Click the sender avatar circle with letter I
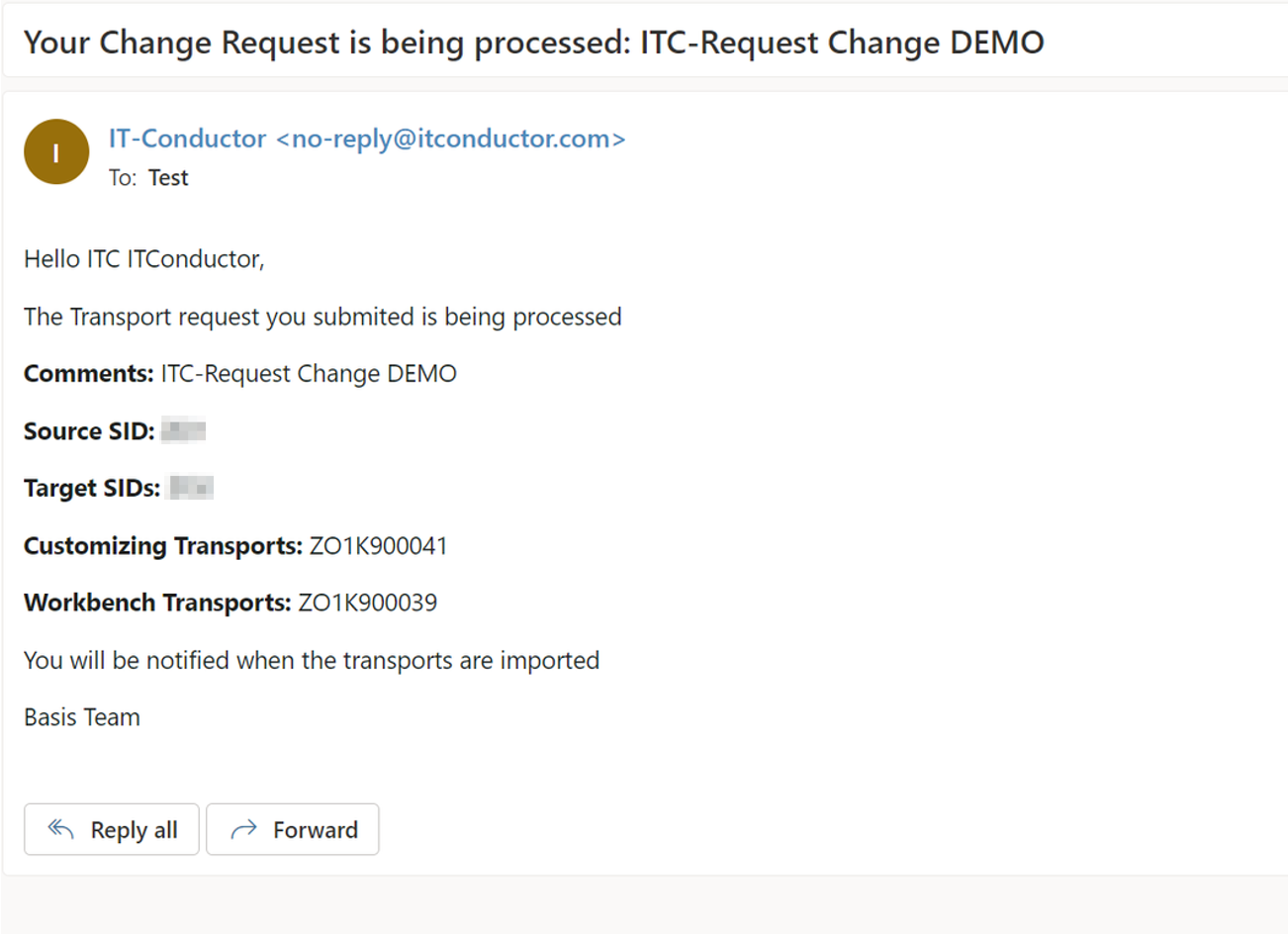1288x934 pixels. 56,151
